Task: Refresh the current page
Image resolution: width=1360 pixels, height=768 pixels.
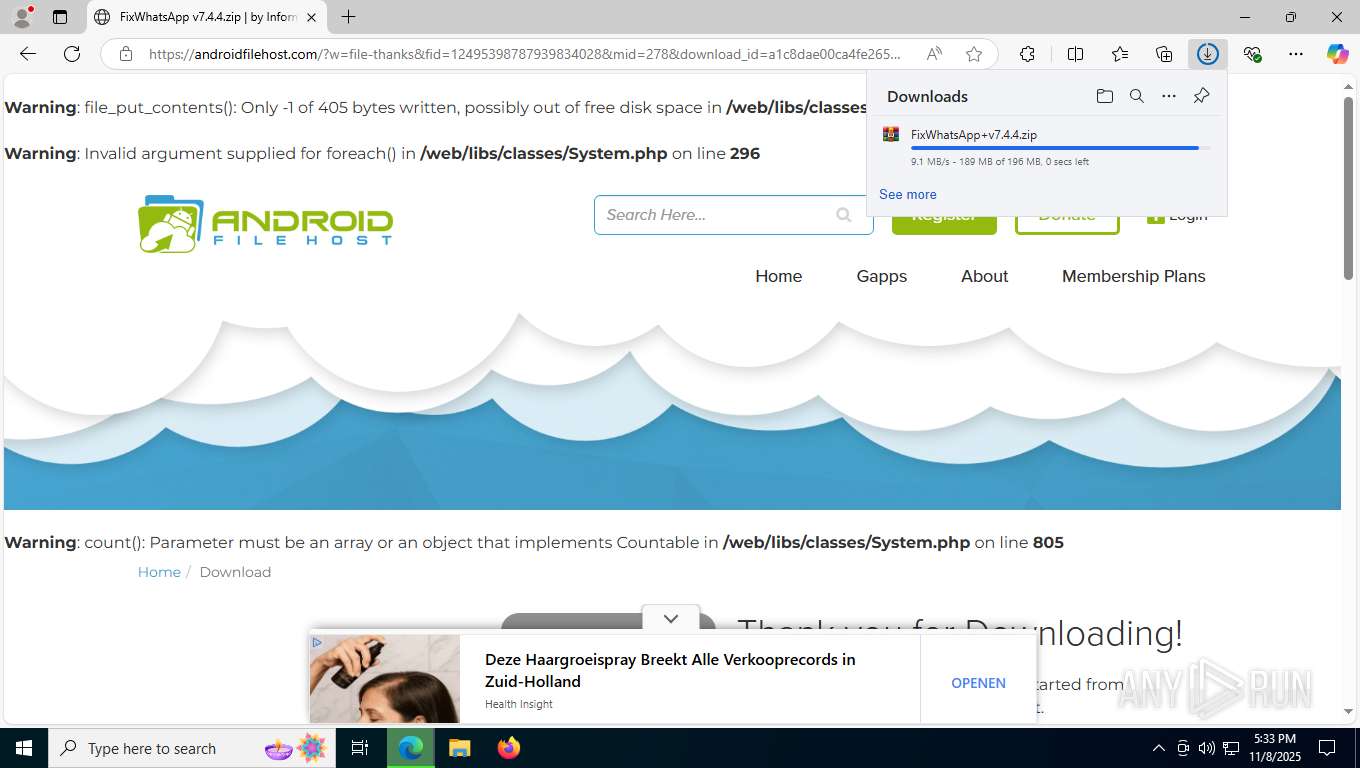Action: 72,54
